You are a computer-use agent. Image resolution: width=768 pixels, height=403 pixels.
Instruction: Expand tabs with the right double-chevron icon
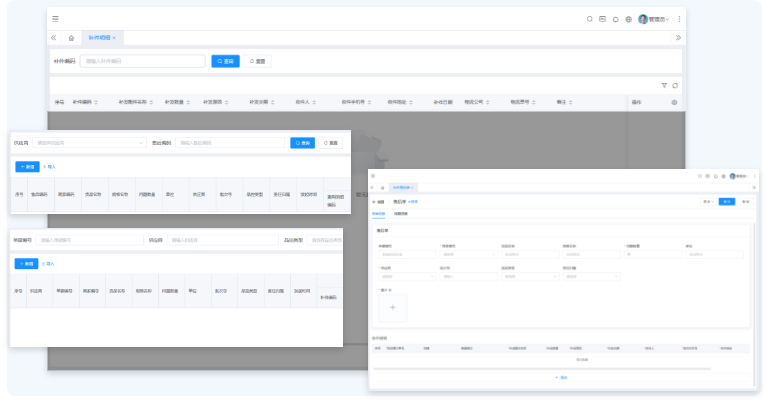(678, 38)
